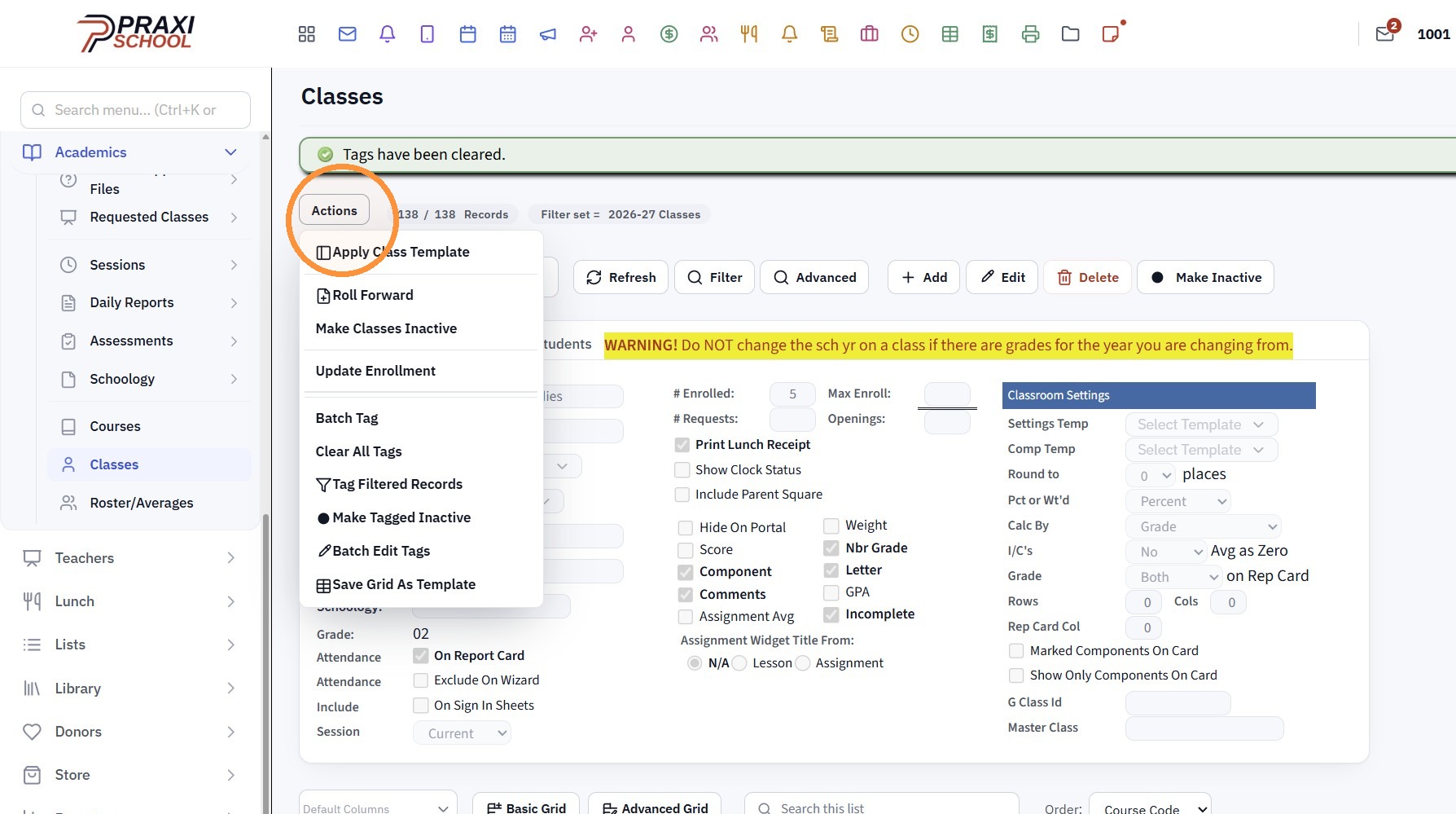
Task: Click the Advanced search button
Action: (814, 277)
